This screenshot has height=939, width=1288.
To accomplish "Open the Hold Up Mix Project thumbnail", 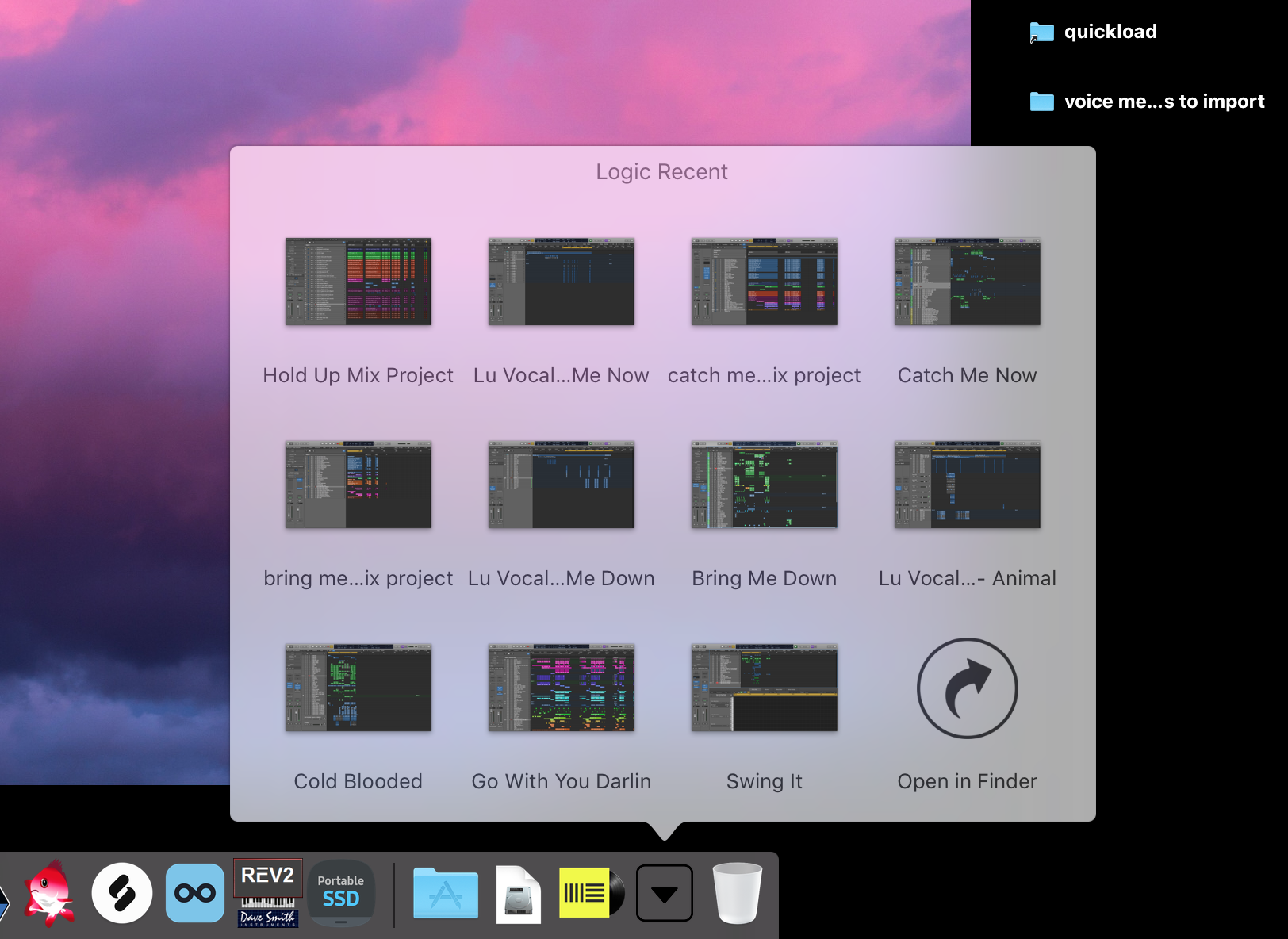I will [358, 282].
